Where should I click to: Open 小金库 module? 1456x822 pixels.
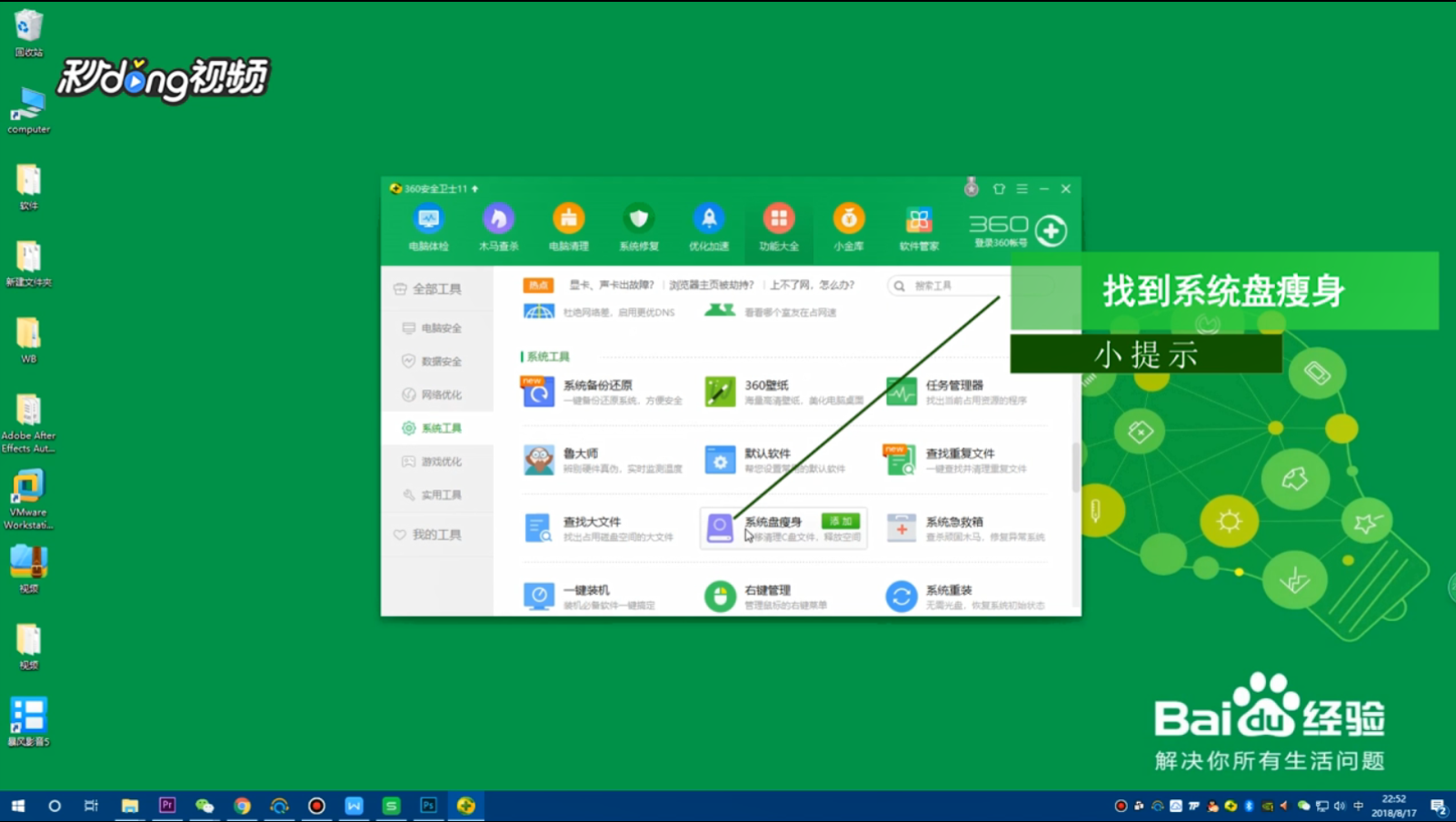click(x=849, y=227)
